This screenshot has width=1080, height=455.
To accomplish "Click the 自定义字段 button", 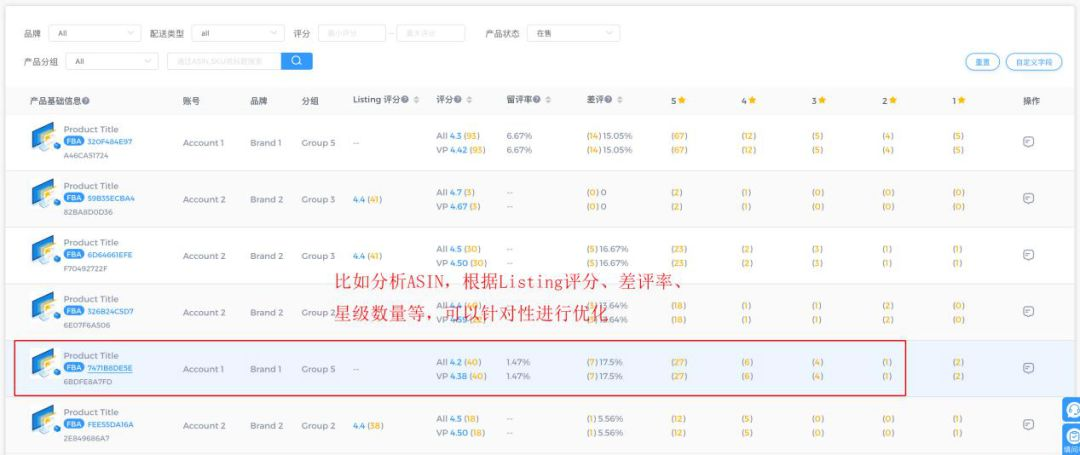I will (x=1033, y=62).
